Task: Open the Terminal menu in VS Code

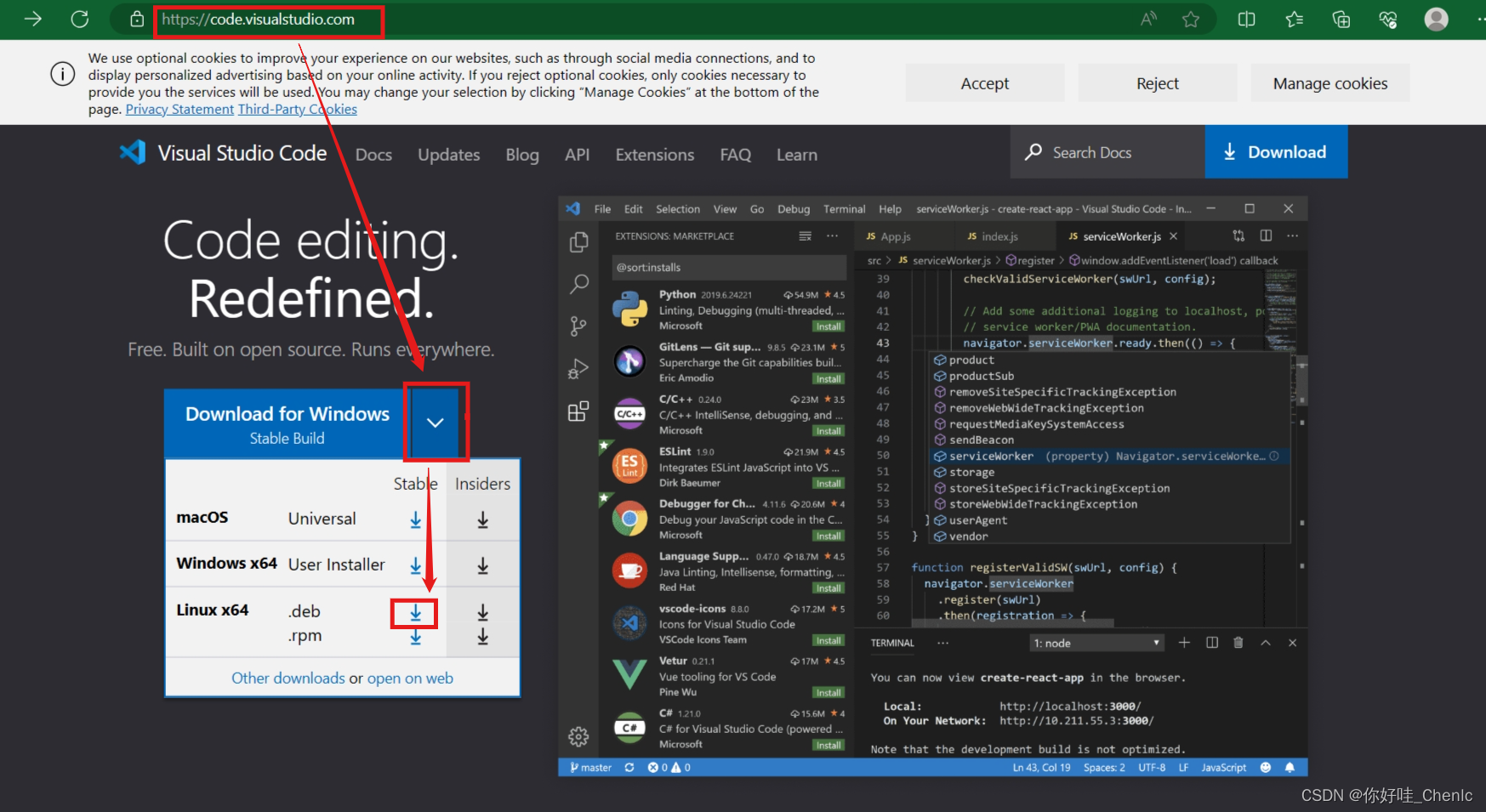Action: (844, 208)
